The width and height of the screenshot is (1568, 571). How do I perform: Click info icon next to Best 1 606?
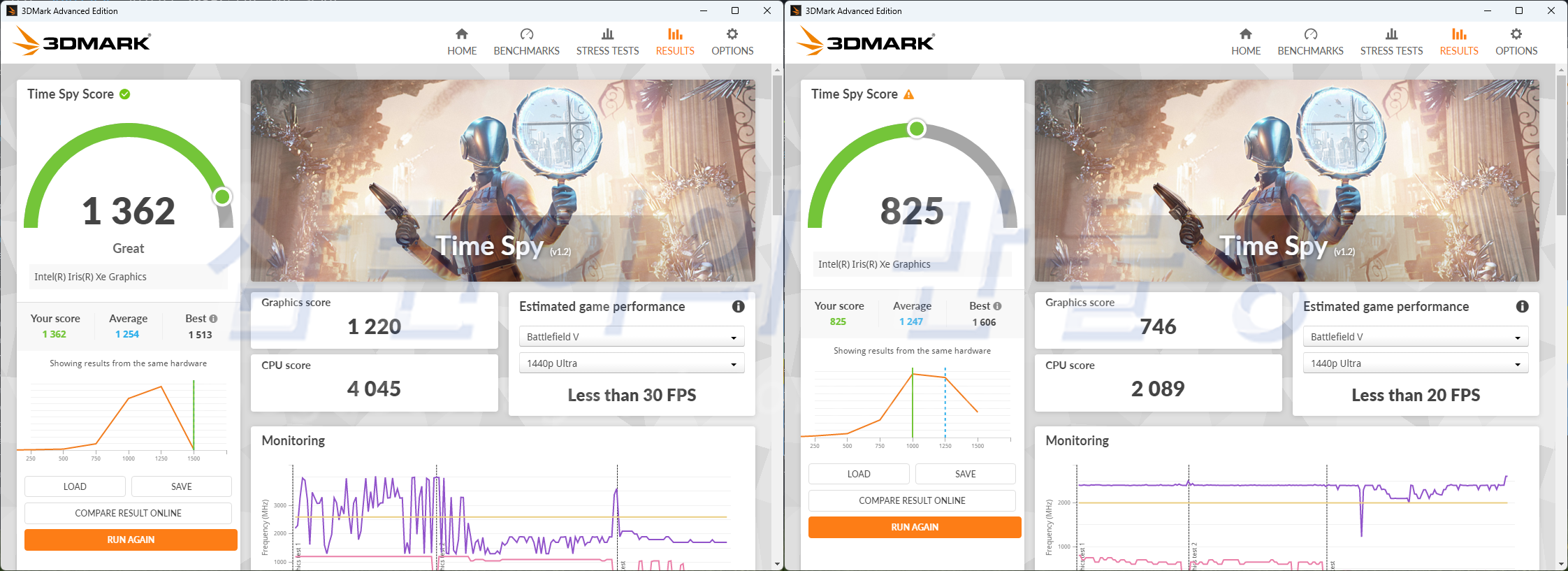pyautogui.click(x=998, y=306)
